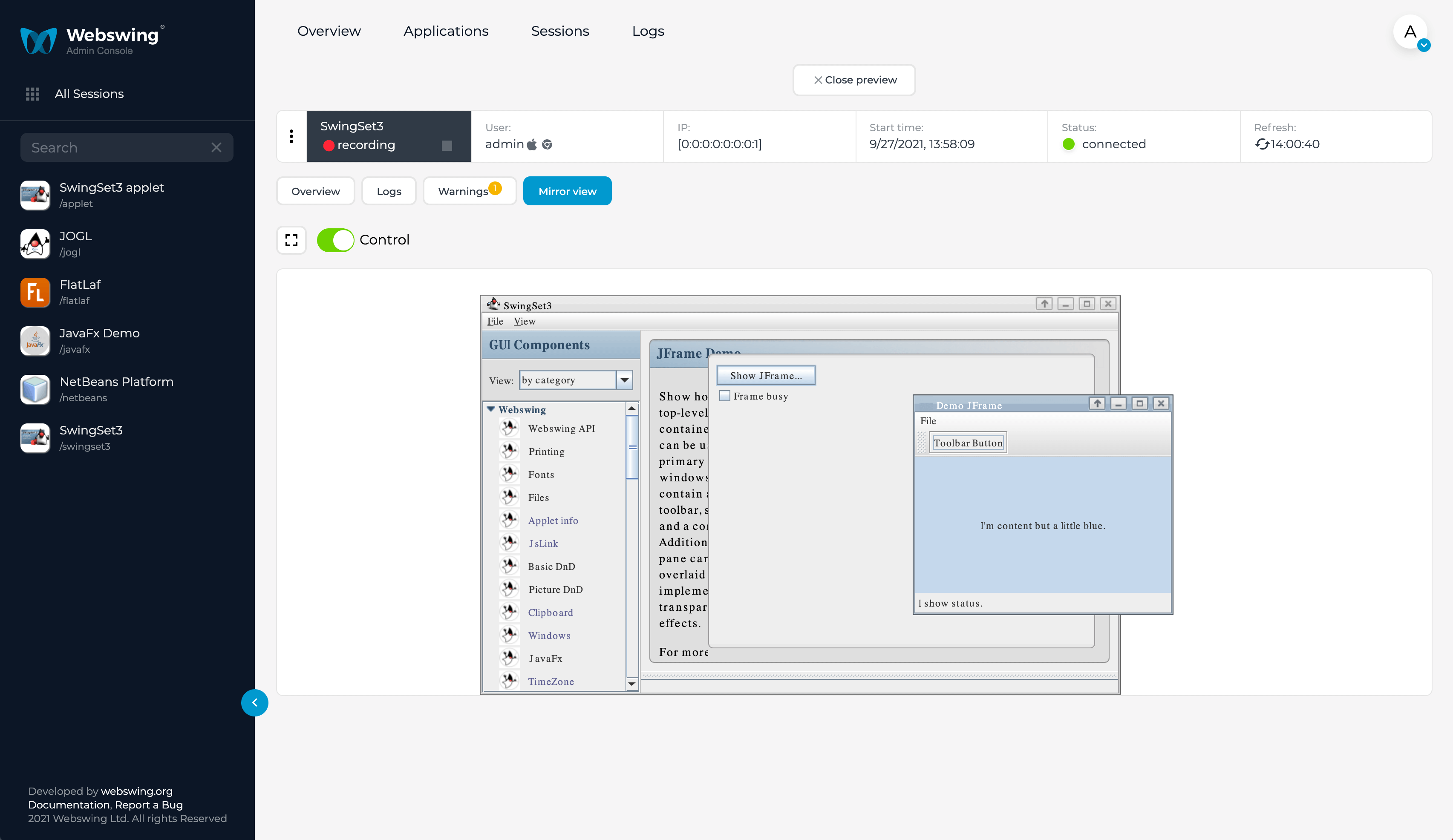Click the Fonts demo icon
This screenshot has height=840, width=1453.
pos(509,475)
